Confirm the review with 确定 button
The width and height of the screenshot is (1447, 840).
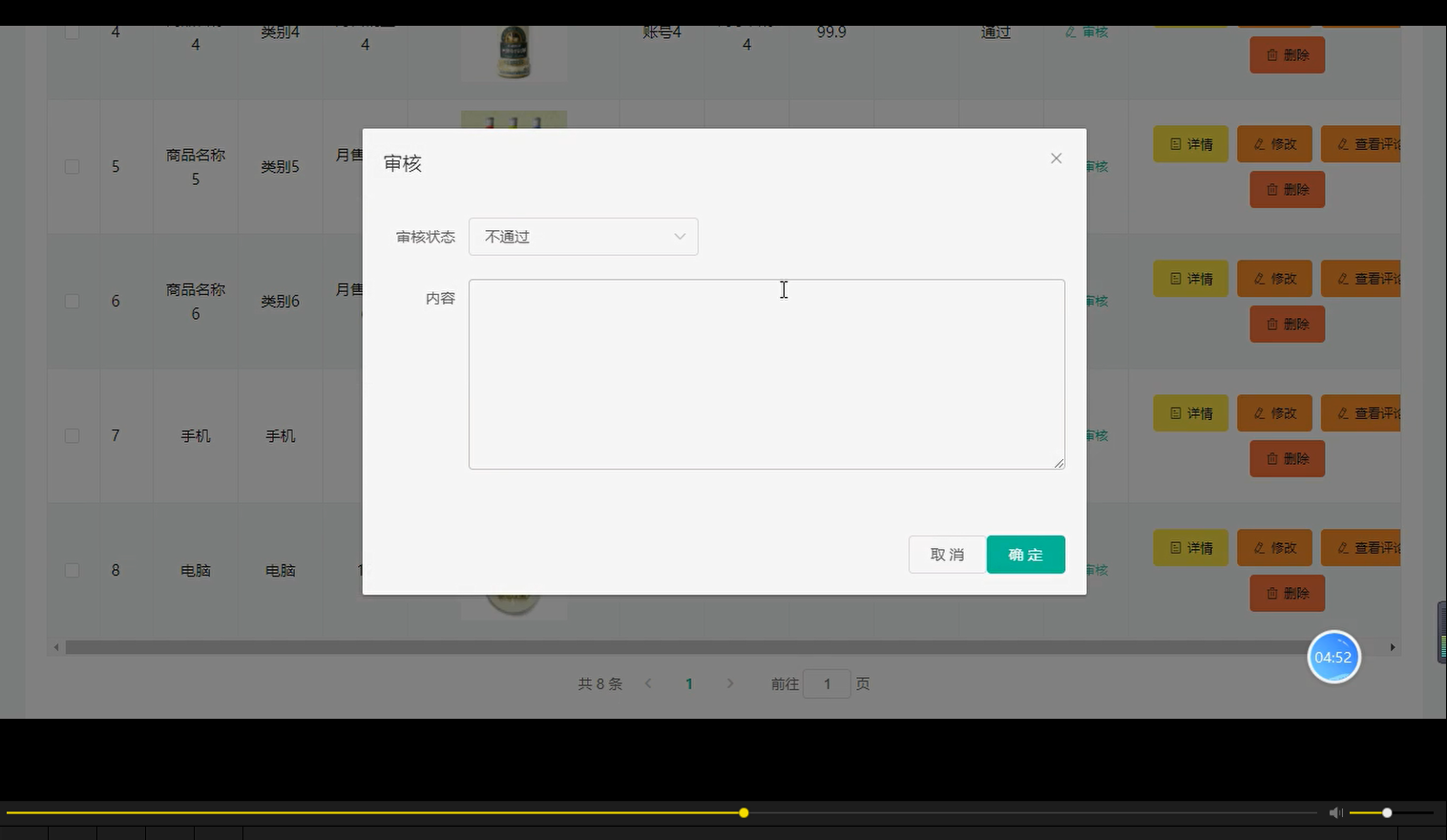1025,555
